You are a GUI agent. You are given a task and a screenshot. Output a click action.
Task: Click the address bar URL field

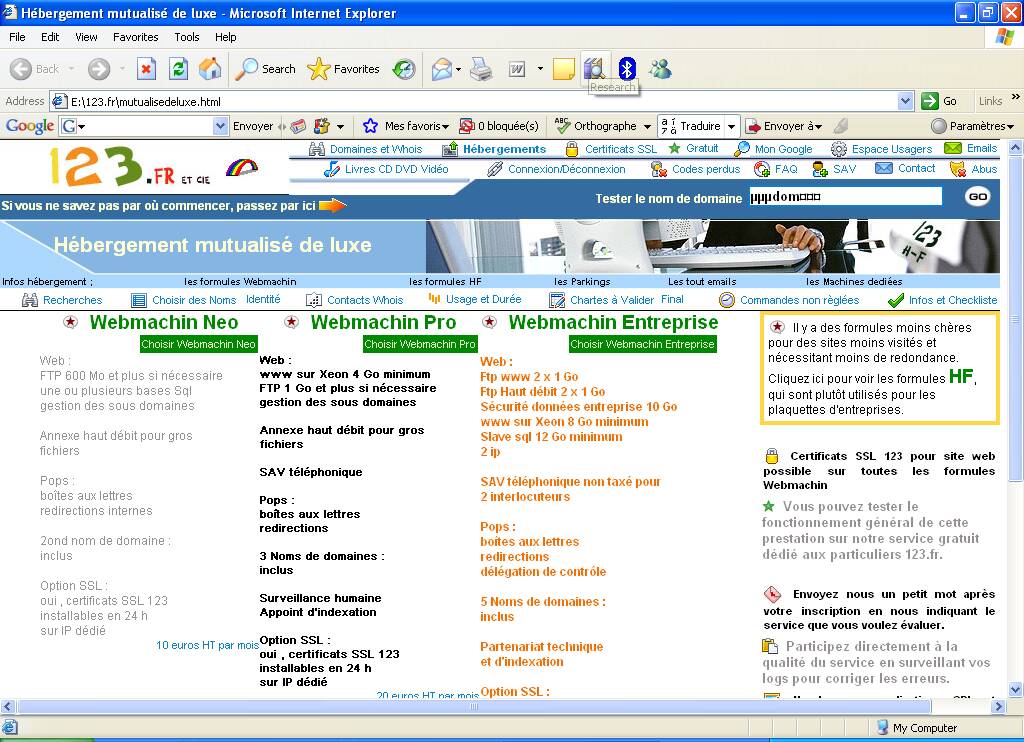point(483,101)
